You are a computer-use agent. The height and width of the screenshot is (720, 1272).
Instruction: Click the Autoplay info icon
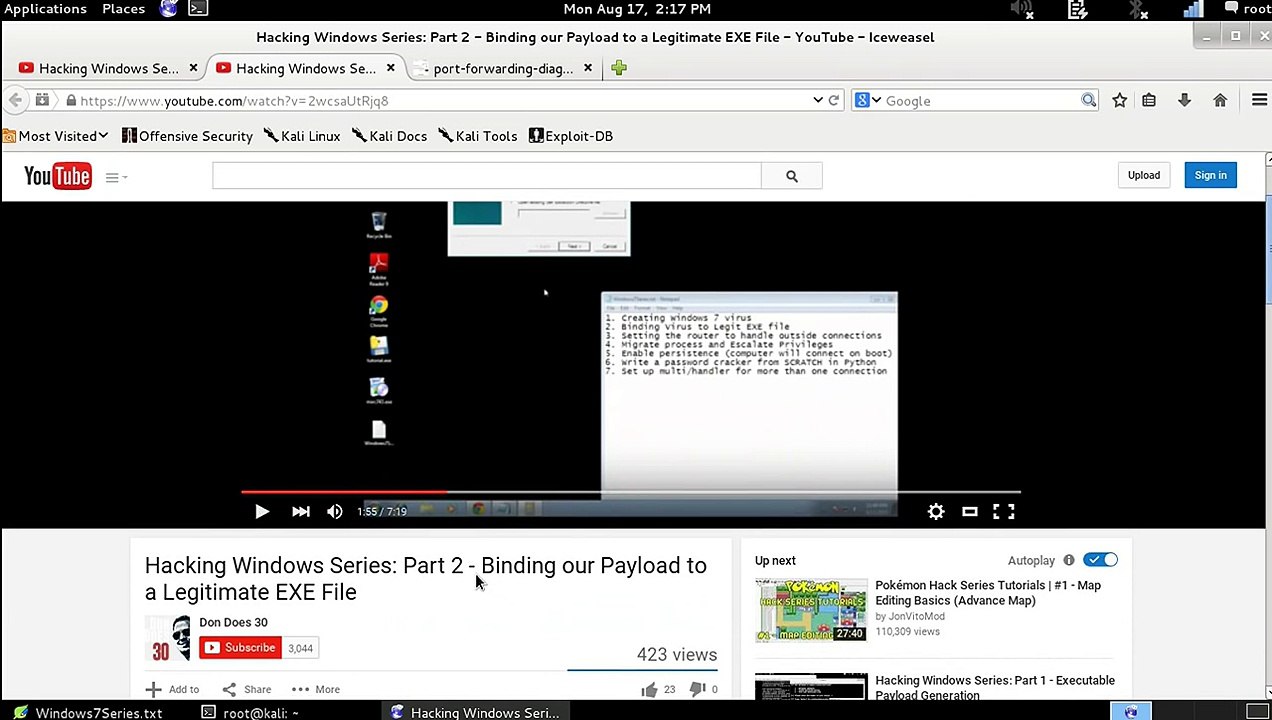coord(1069,560)
